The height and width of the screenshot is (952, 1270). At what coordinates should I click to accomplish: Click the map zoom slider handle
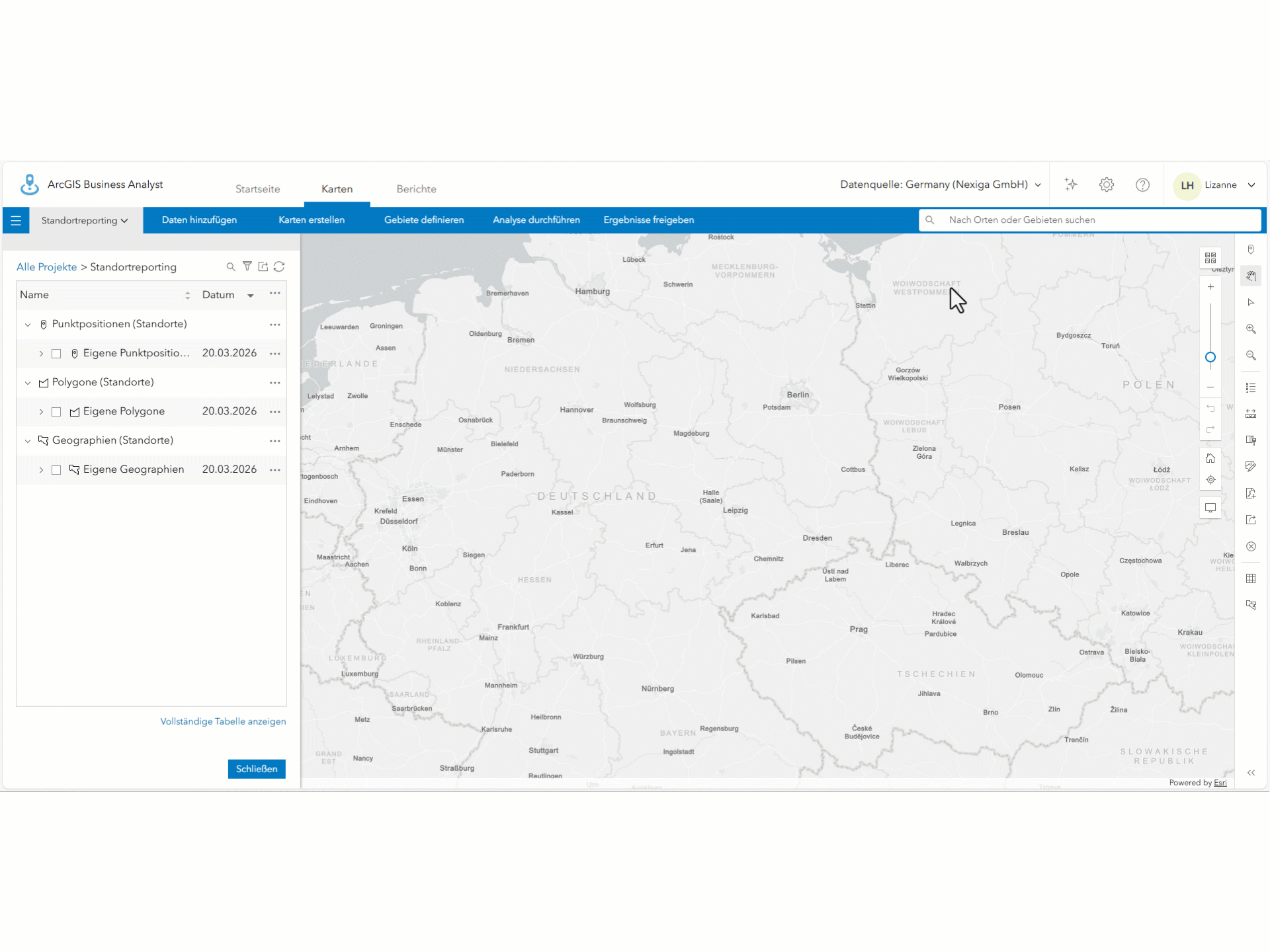pos(1210,358)
